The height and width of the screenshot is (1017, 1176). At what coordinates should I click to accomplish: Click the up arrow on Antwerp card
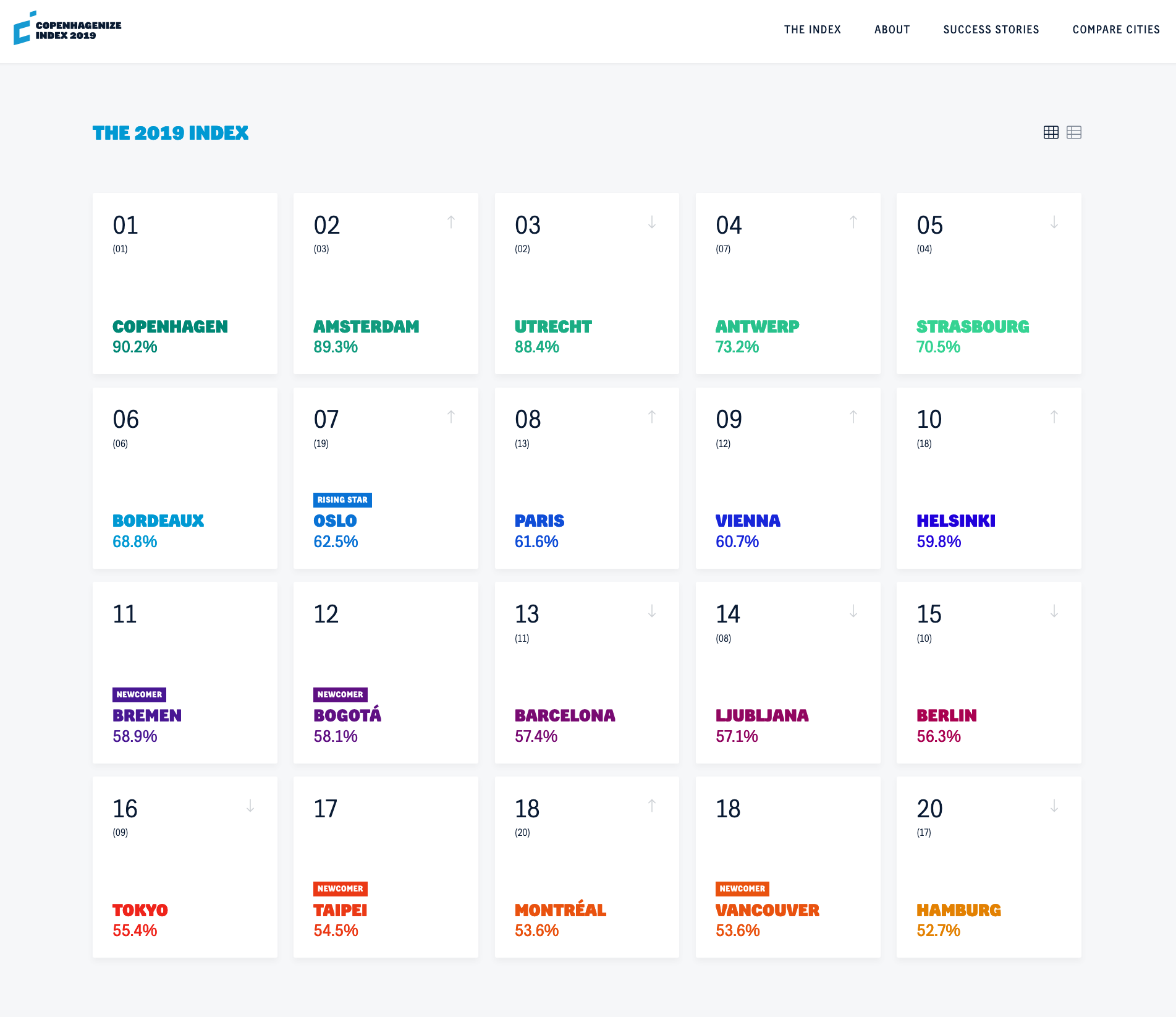[853, 222]
